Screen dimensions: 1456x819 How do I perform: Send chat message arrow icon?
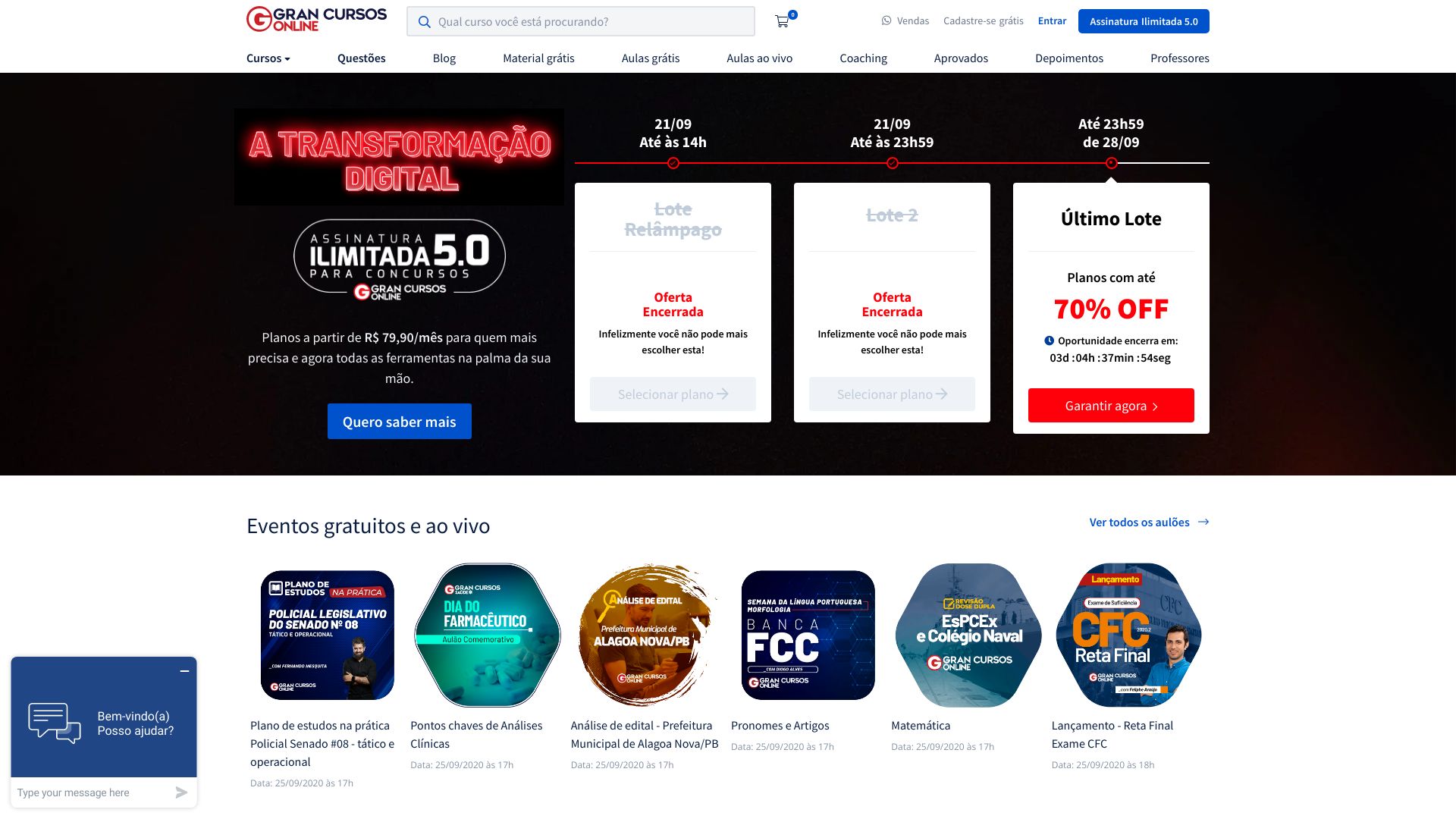(181, 792)
